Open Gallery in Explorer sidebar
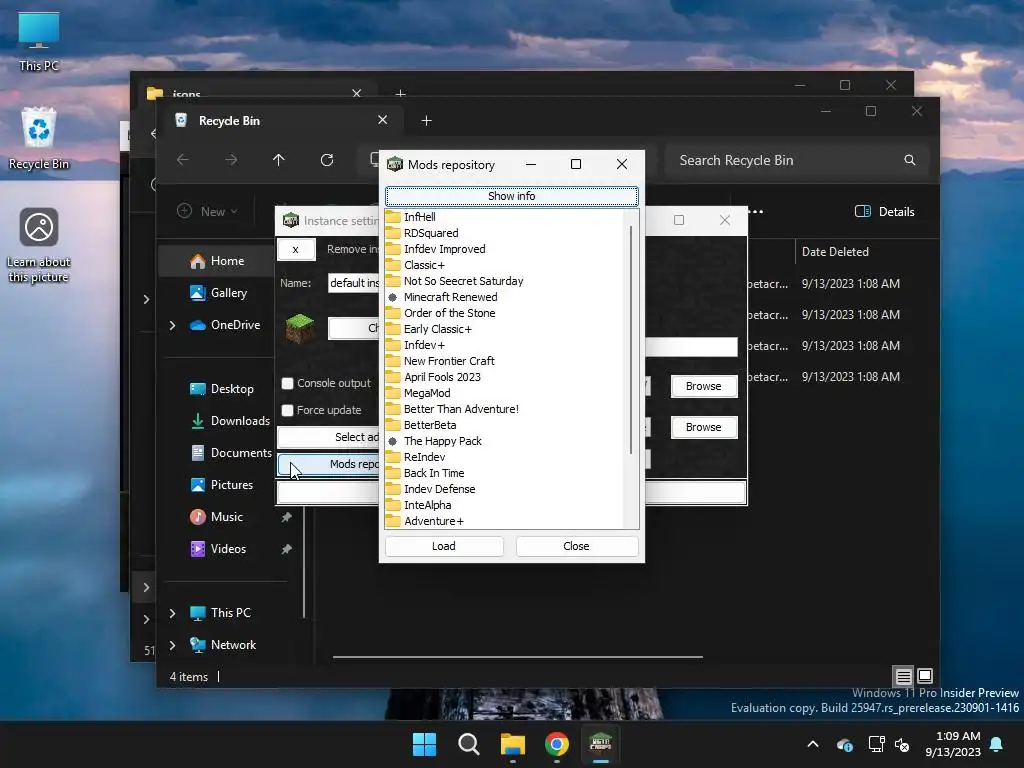Image resolution: width=1024 pixels, height=768 pixels. tap(219, 293)
